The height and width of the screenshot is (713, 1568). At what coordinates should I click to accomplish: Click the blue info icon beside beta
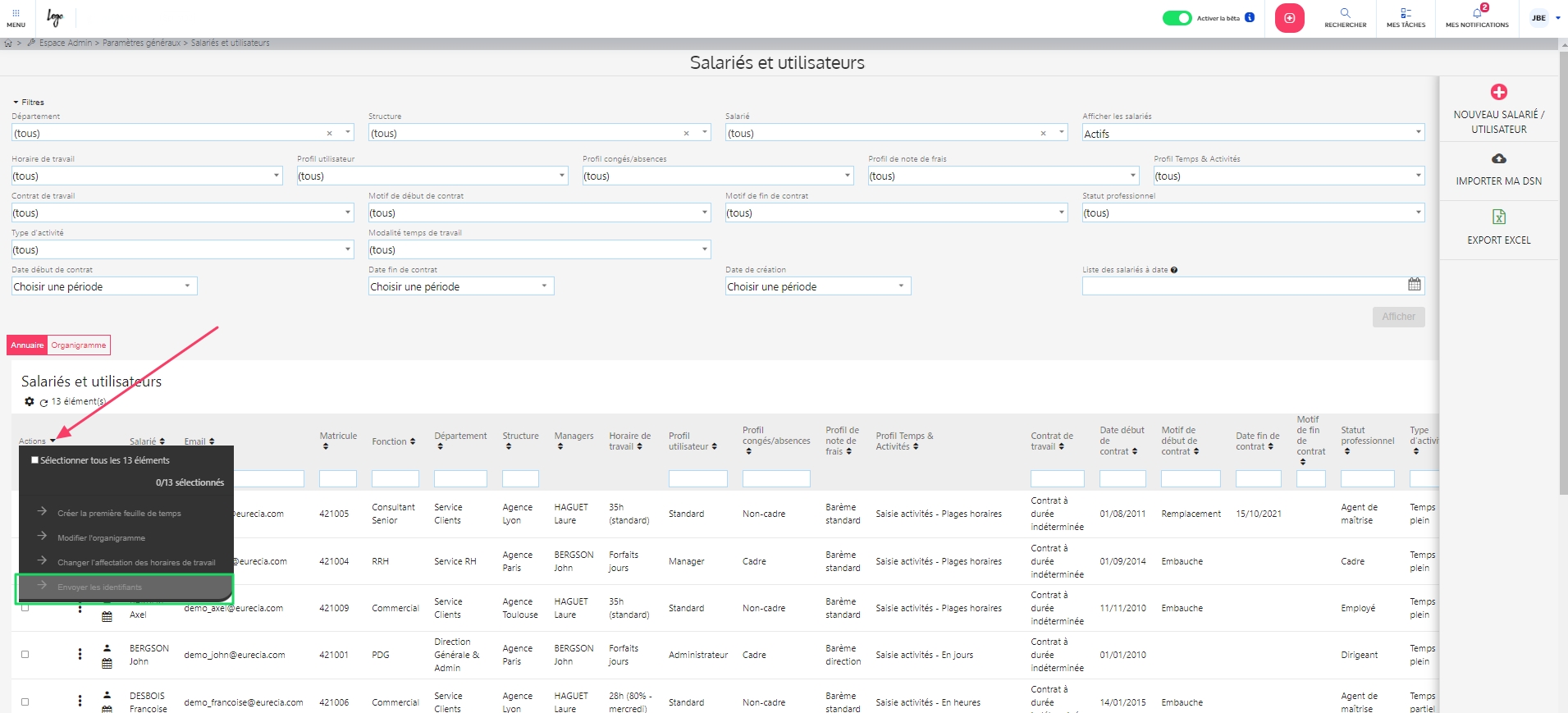coord(1250,17)
